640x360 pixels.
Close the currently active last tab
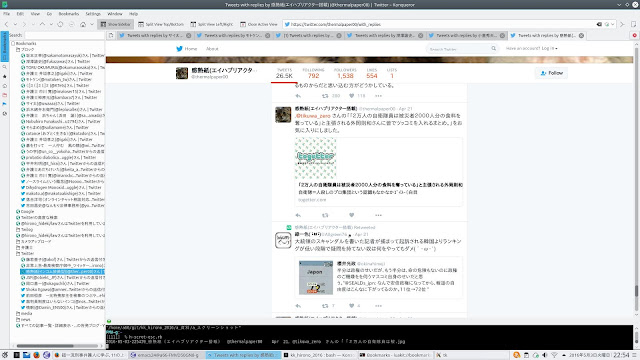coord(581,36)
